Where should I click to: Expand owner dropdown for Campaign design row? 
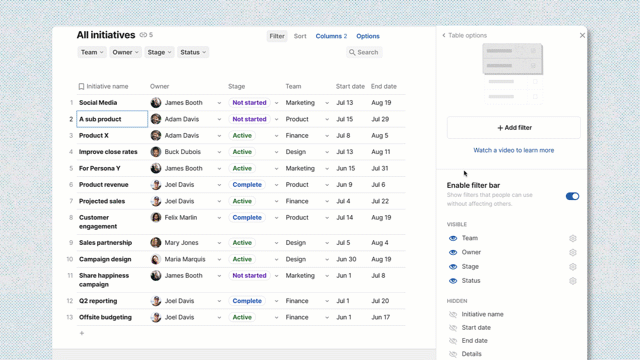click(219, 260)
